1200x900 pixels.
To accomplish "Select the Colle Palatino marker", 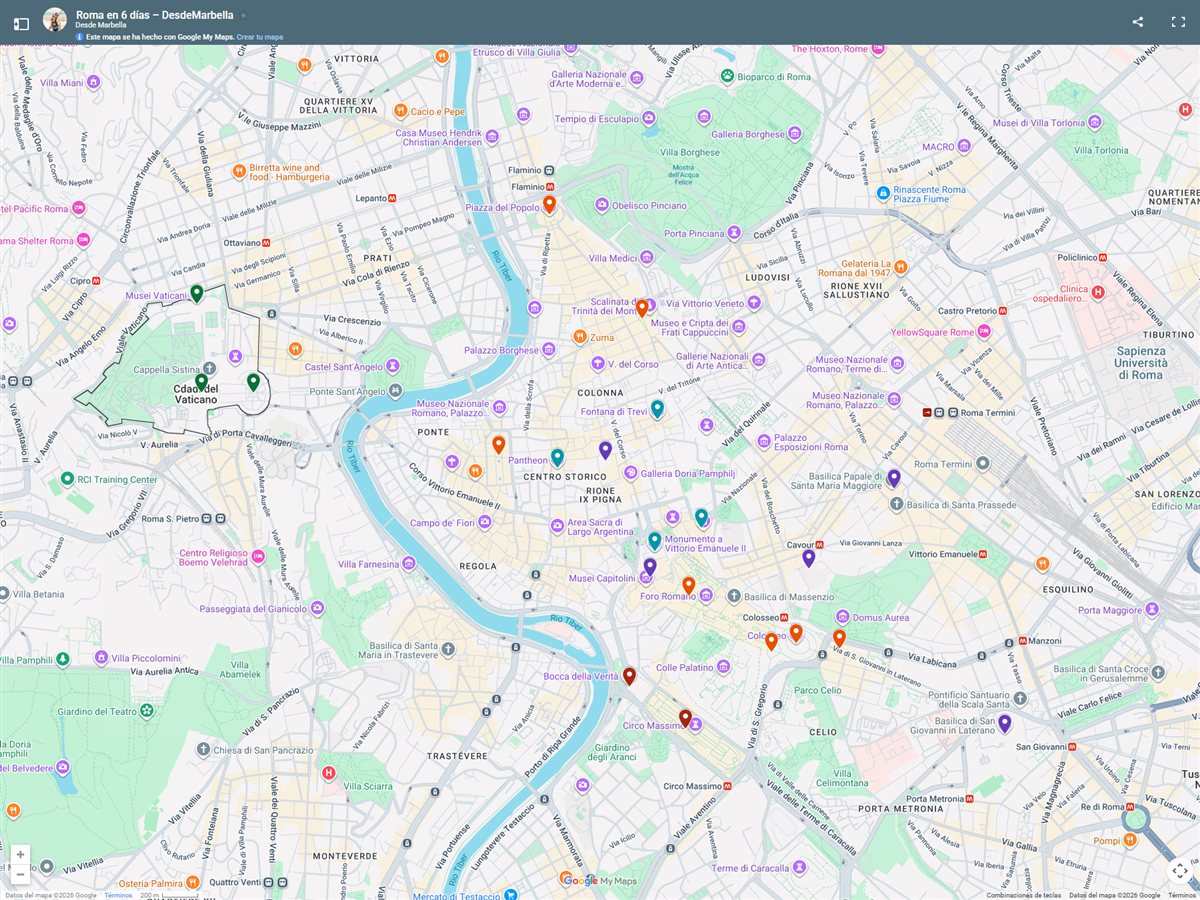I will tap(723, 667).
